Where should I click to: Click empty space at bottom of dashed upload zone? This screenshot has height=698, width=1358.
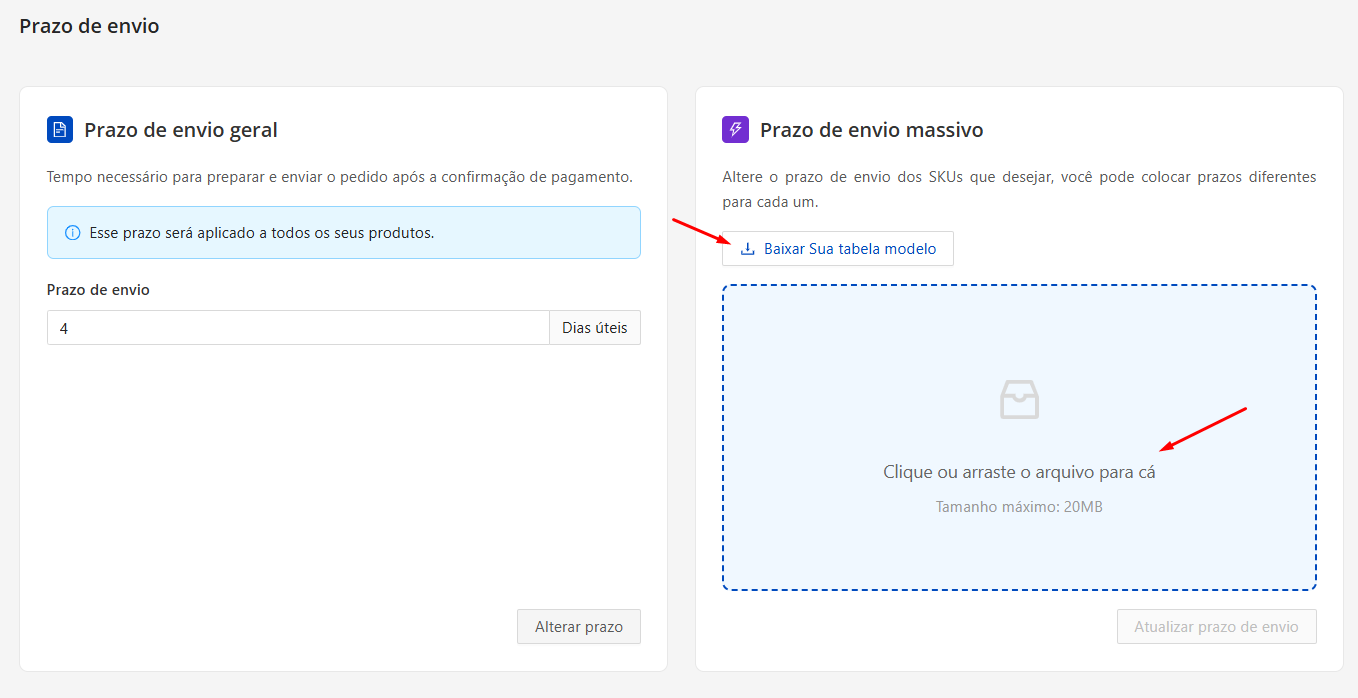(1019, 560)
